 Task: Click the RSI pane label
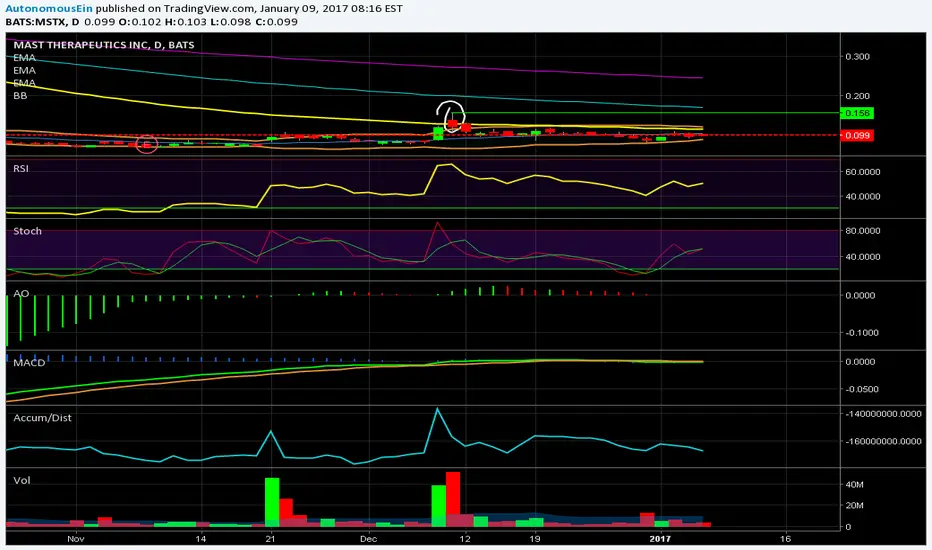(x=21, y=169)
